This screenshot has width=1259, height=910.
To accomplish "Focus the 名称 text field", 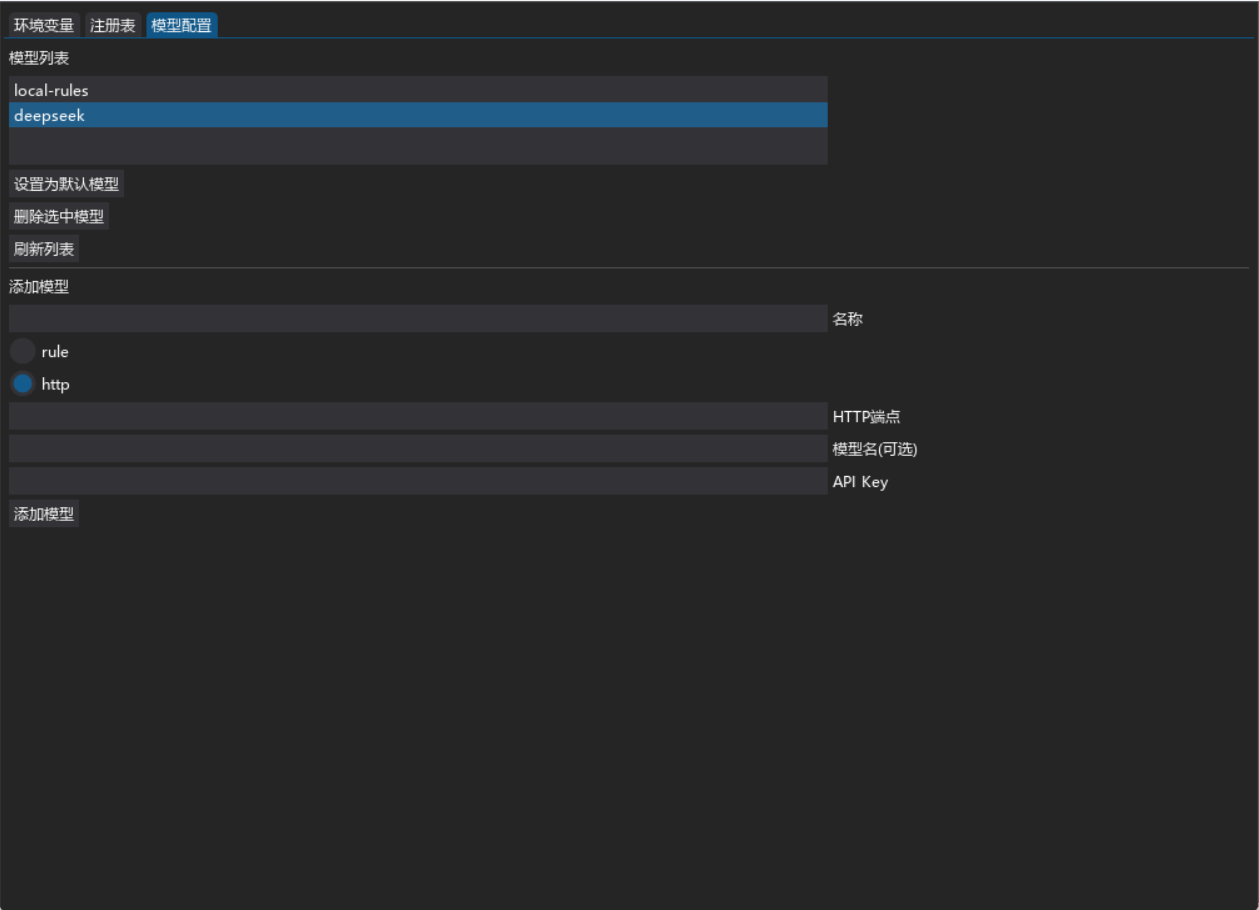I will click(x=418, y=319).
